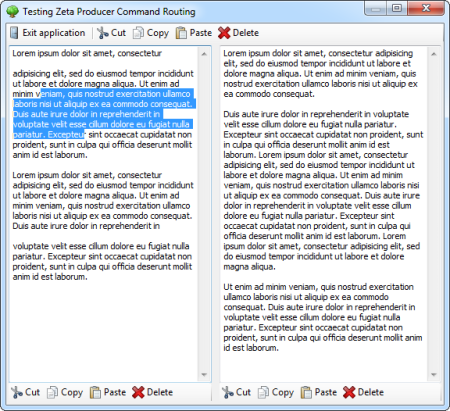Click the scissors Cut icon below left text pane
The width and height of the screenshot is (450, 411).
pos(17,392)
